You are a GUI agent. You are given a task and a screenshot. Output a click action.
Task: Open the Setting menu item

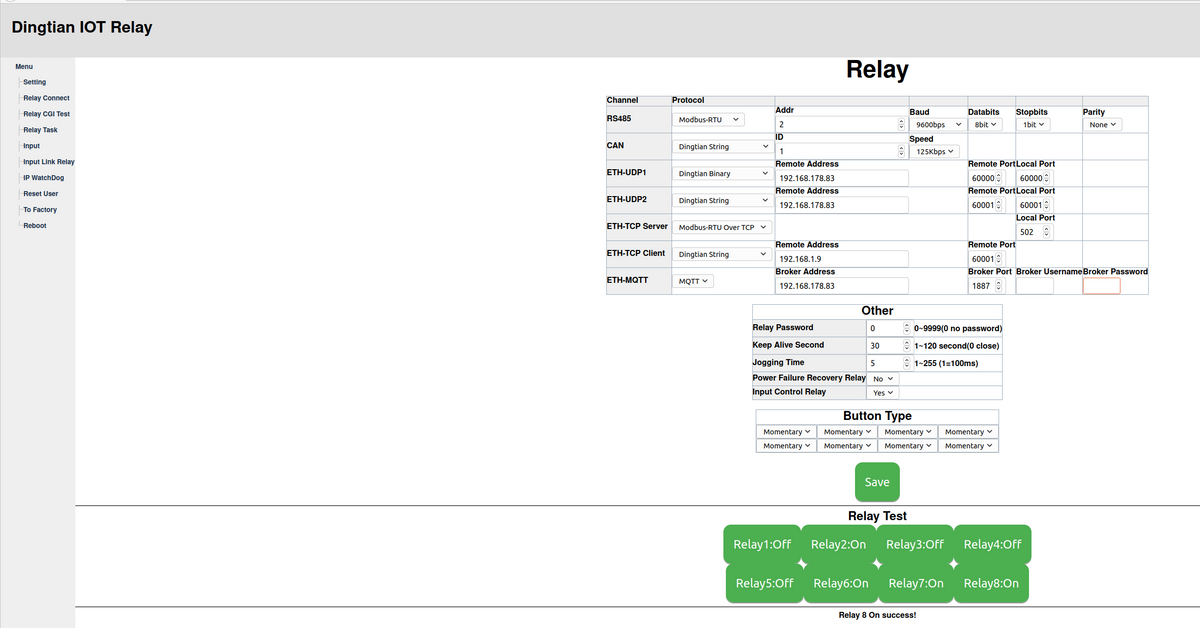click(x=34, y=82)
